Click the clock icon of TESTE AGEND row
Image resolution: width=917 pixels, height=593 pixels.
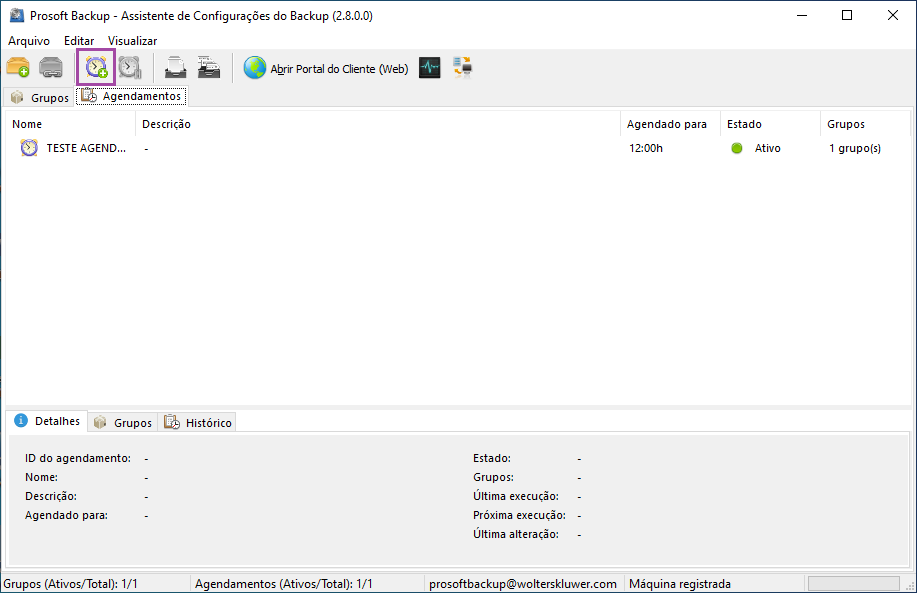[x=29, y=148]
